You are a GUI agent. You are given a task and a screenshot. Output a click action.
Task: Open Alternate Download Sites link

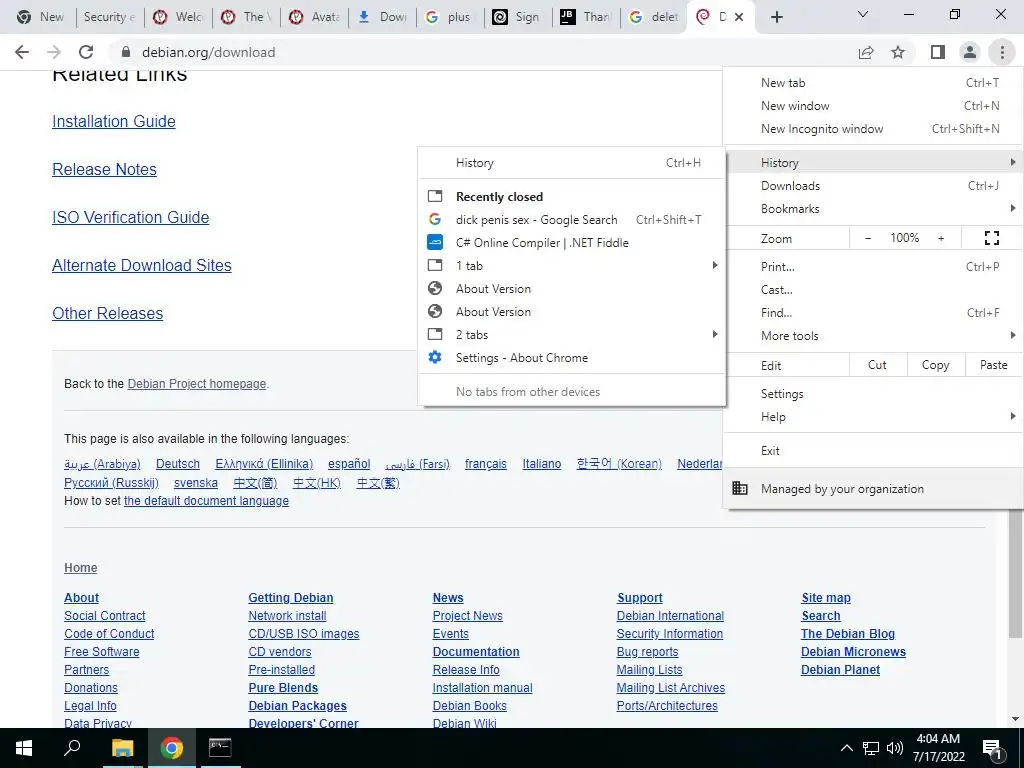[142, 265]
